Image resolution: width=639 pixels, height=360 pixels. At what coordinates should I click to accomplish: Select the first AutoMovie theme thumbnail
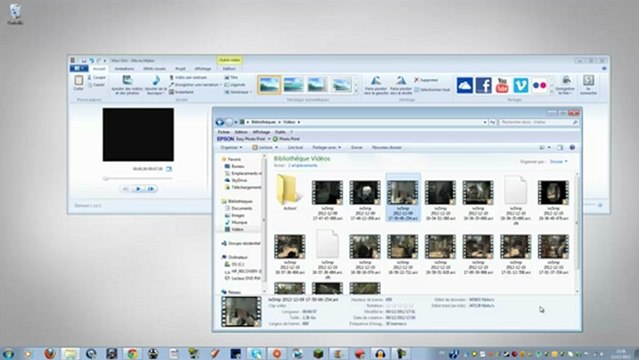[x=269, y=85]
